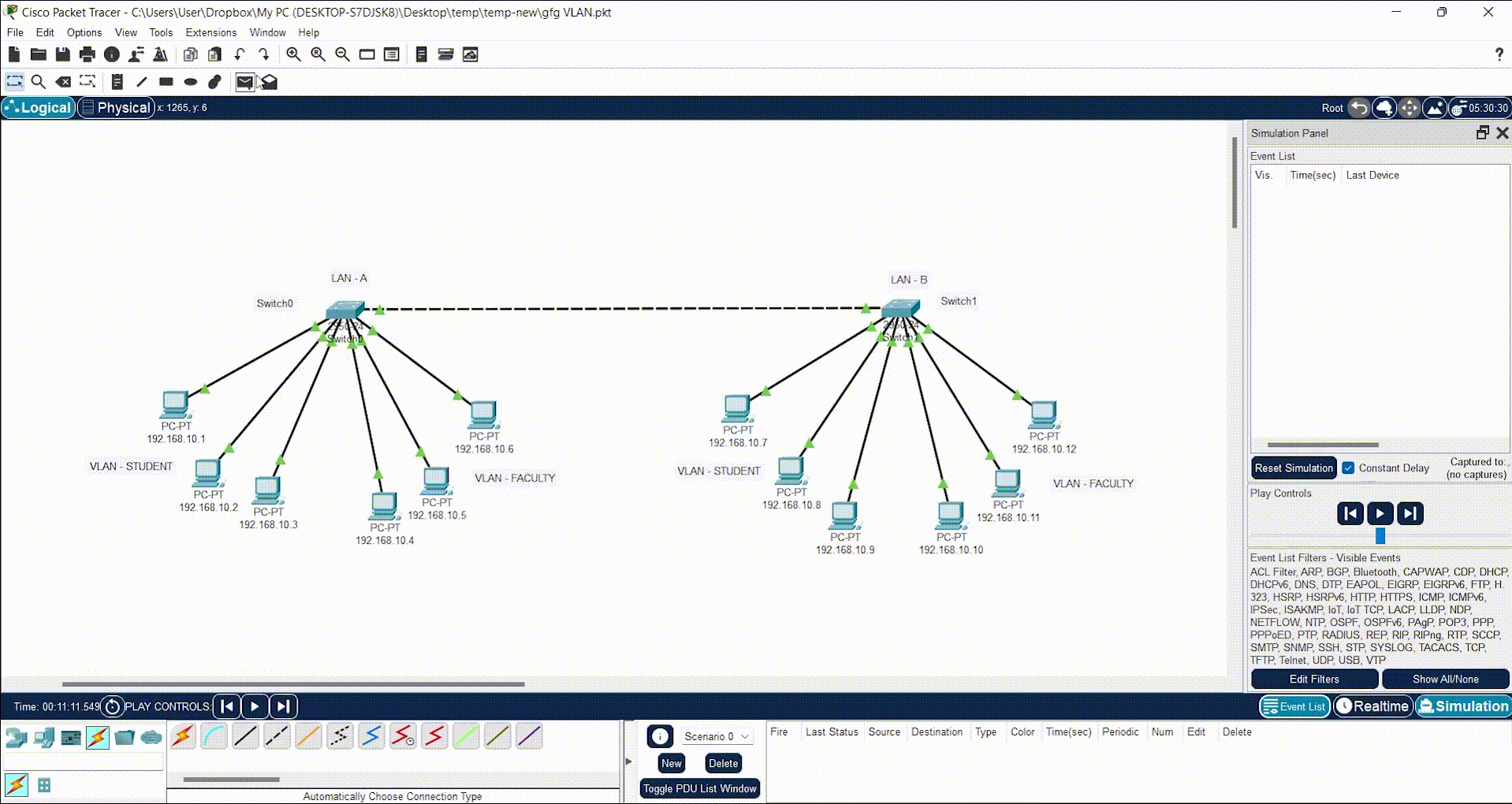The width and height of the screenshot is (1512, 804).
Task: Undo the last action
Action: click(239, 54)
